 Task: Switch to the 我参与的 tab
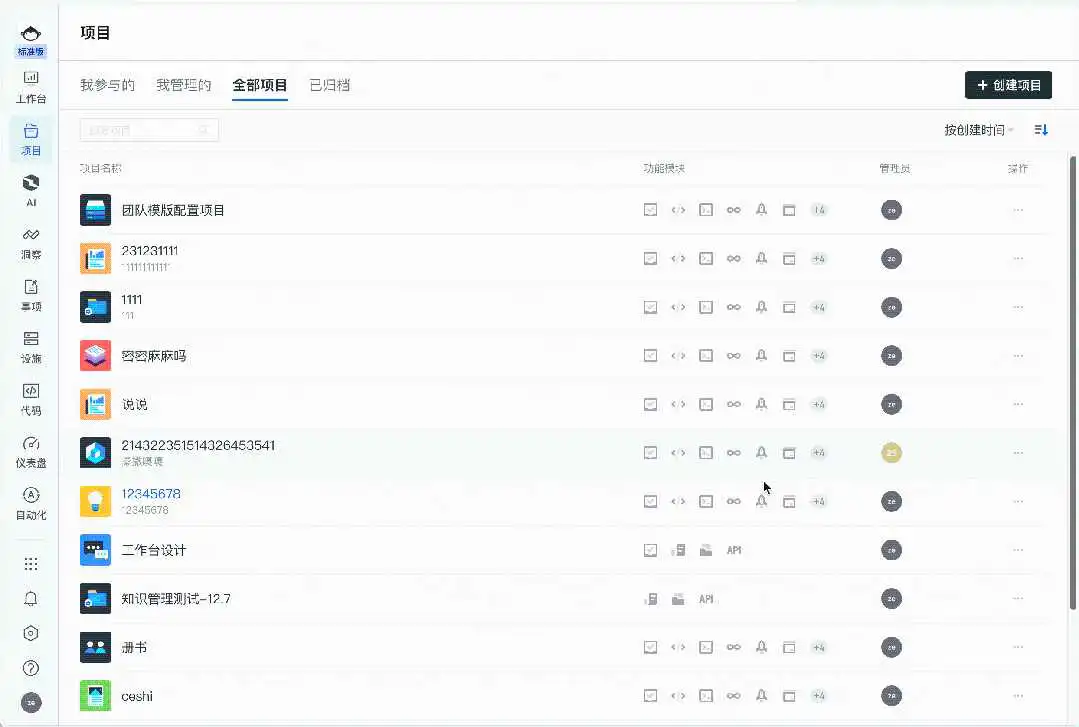point(107,85)
